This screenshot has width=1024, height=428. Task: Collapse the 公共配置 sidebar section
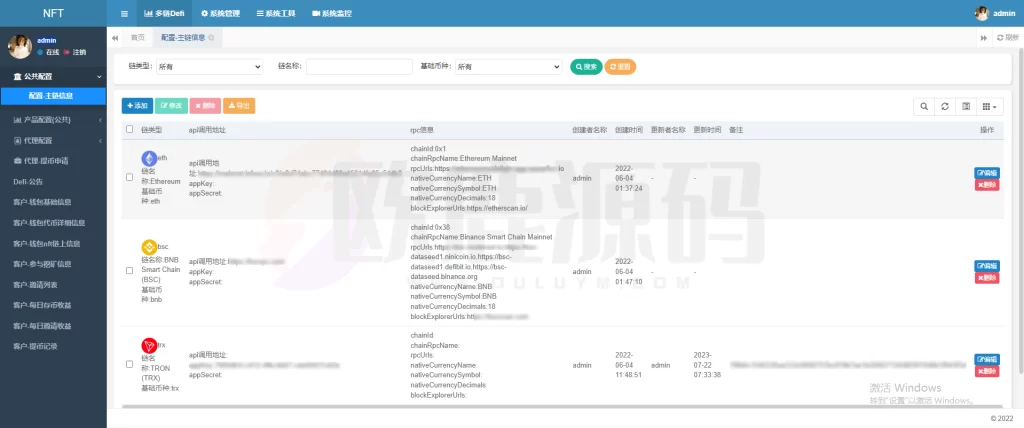pyautogui.click(x=53, y=76)
